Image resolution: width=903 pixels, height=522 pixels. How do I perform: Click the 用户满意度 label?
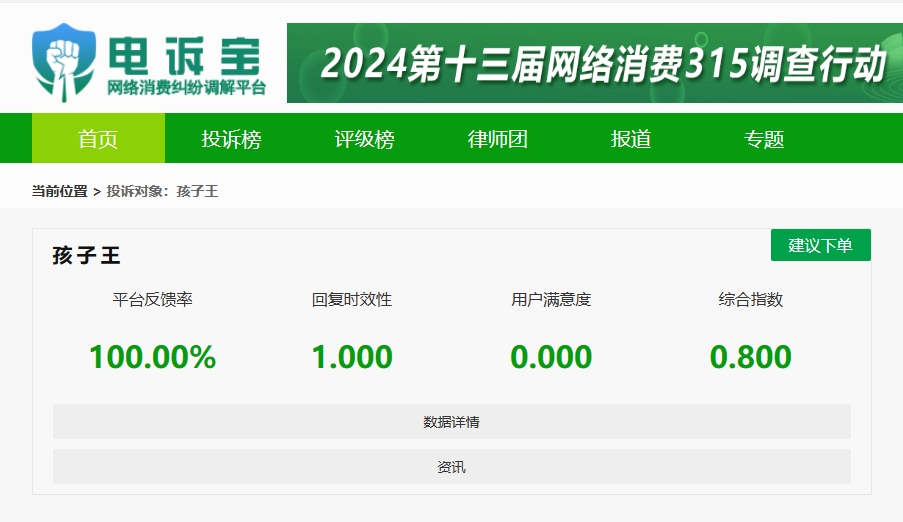551,300
